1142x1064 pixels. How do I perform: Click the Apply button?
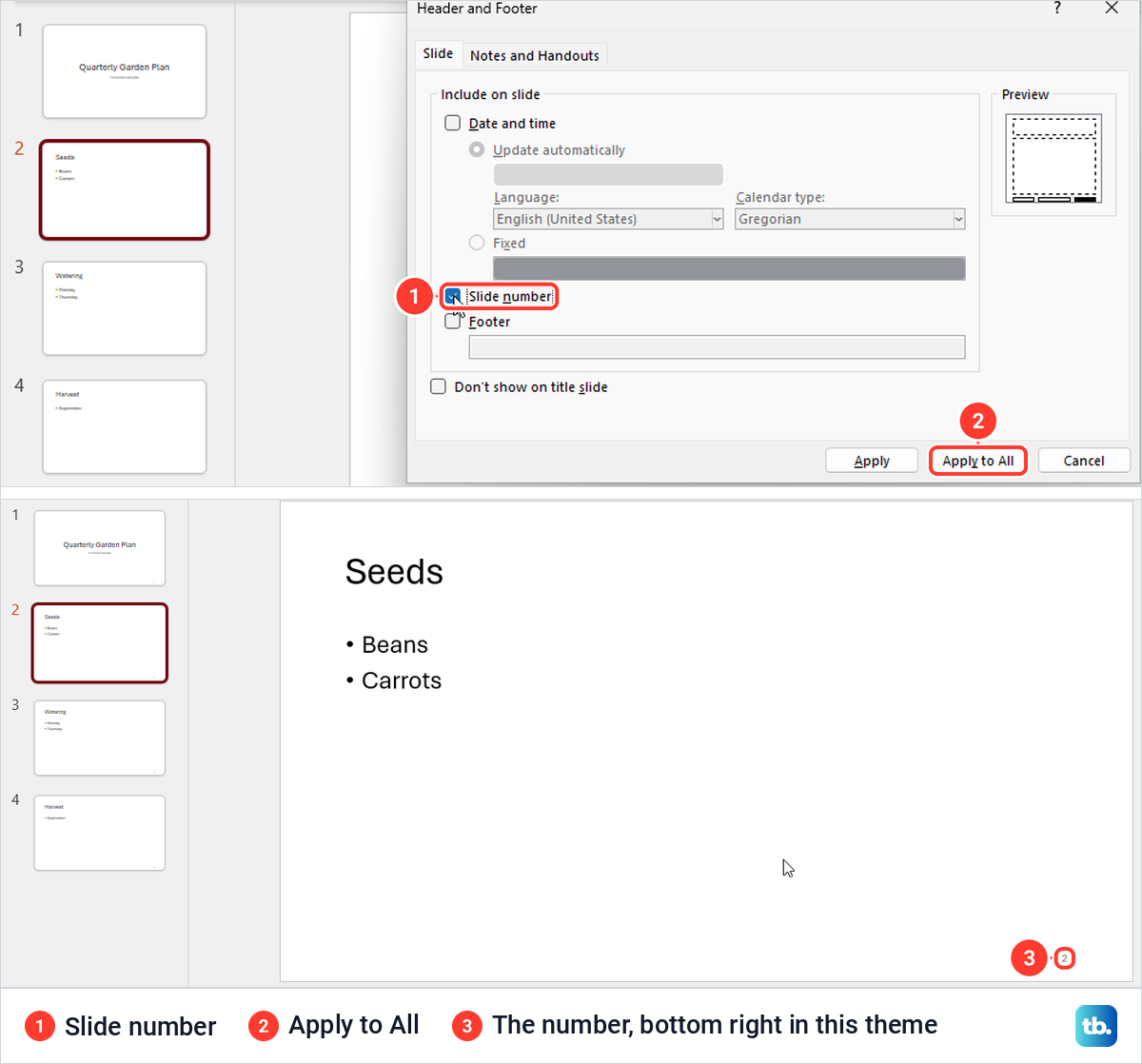[872, 461]
